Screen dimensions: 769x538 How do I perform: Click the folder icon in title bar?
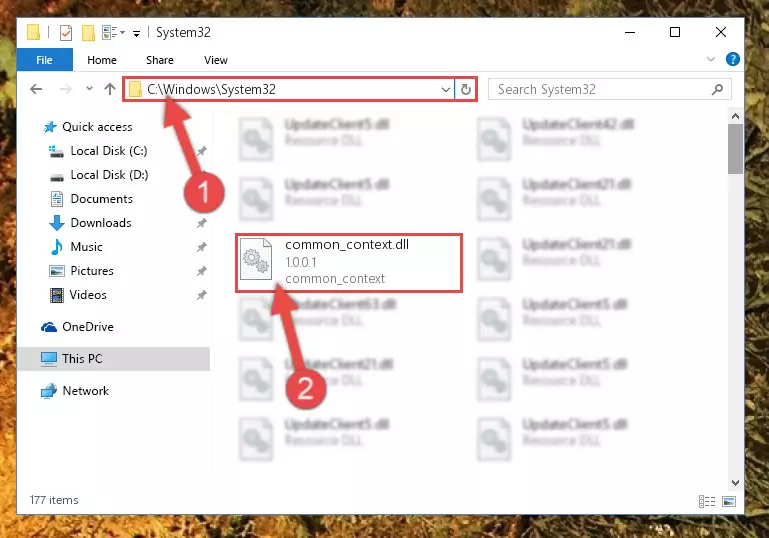[x=33, y=32]
